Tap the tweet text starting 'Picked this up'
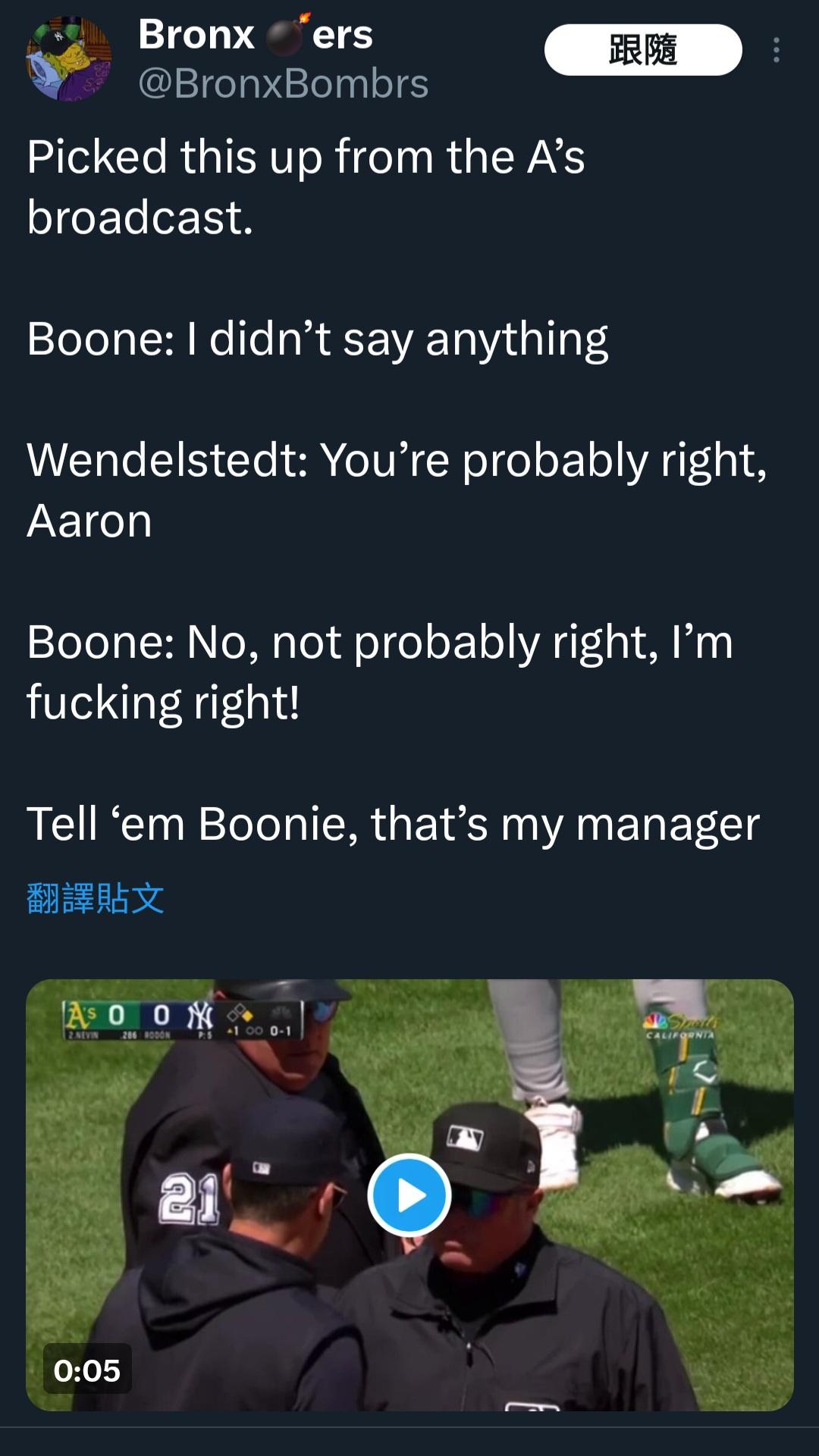Viewport: 819px width, 1456px height. click(306, 187)
